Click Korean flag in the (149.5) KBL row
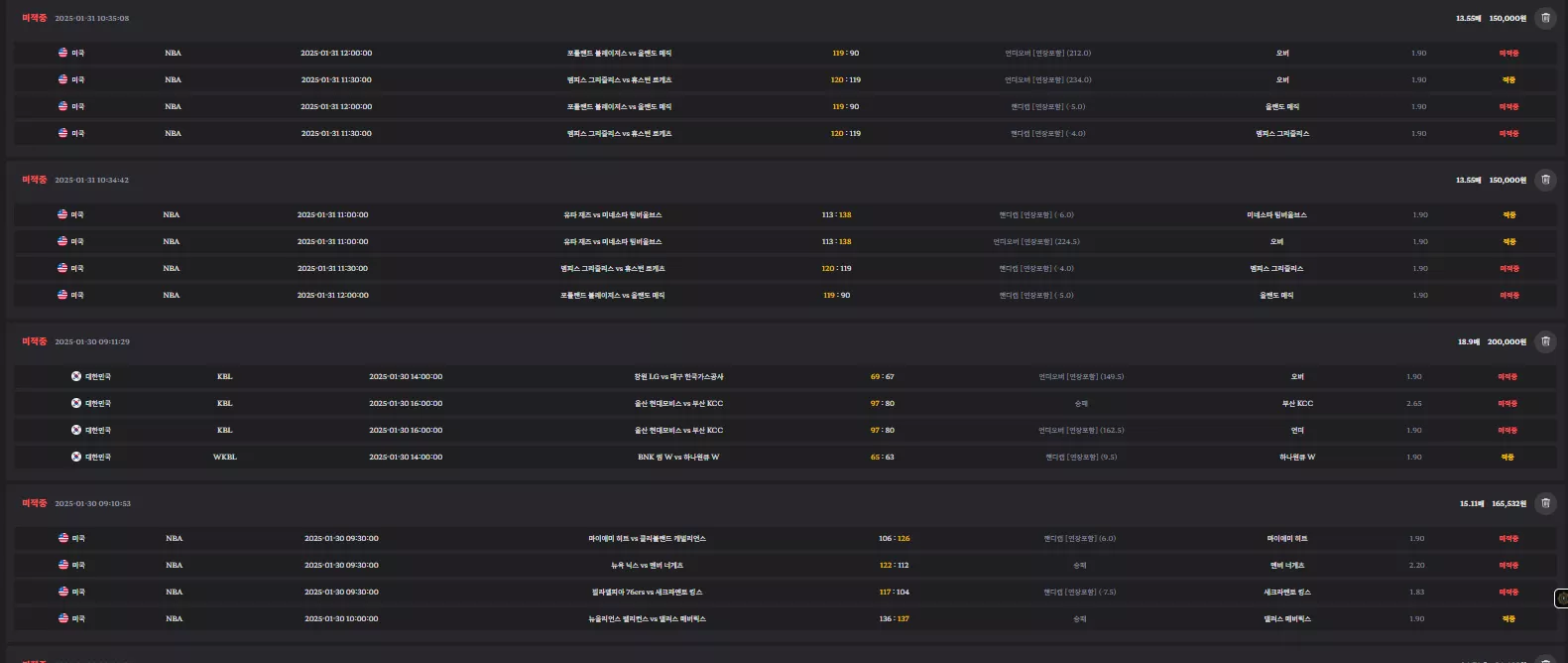The image size is (1568, 663). [76, 376]
